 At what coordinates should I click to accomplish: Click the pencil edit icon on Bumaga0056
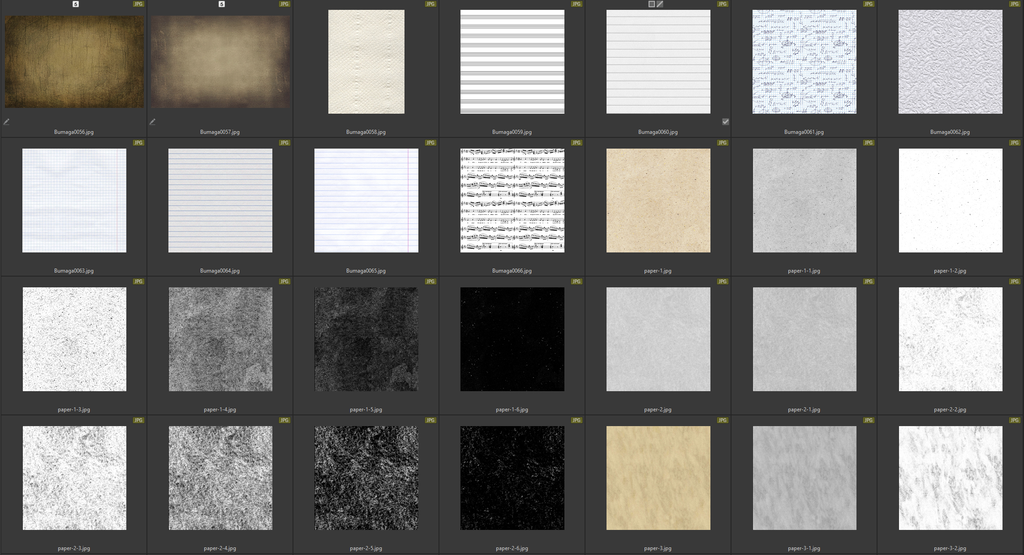click(7, 122)
